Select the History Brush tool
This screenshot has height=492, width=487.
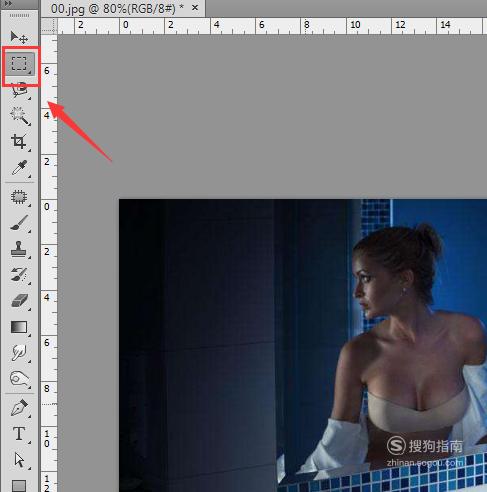tap(19, 275)
